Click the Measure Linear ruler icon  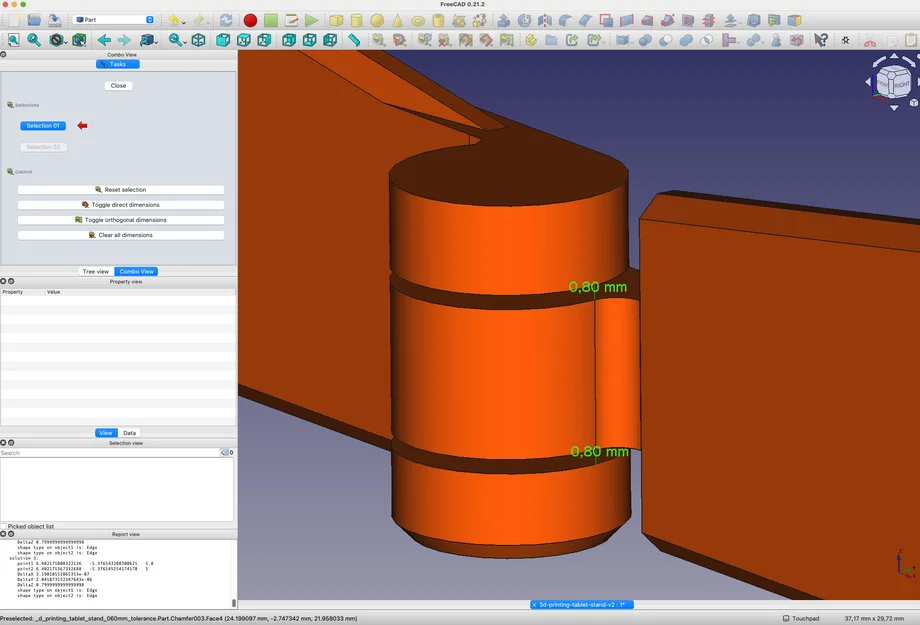click(354, 40)
